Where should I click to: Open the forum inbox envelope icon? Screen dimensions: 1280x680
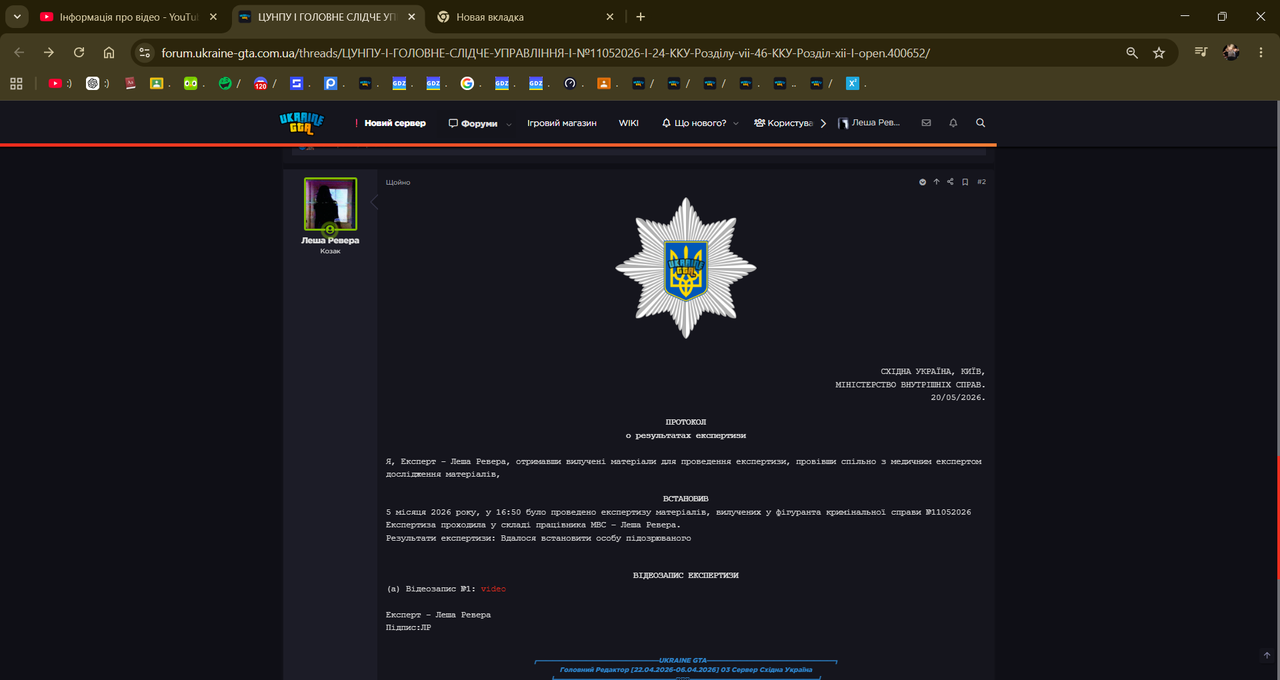[x=926, y=123]
